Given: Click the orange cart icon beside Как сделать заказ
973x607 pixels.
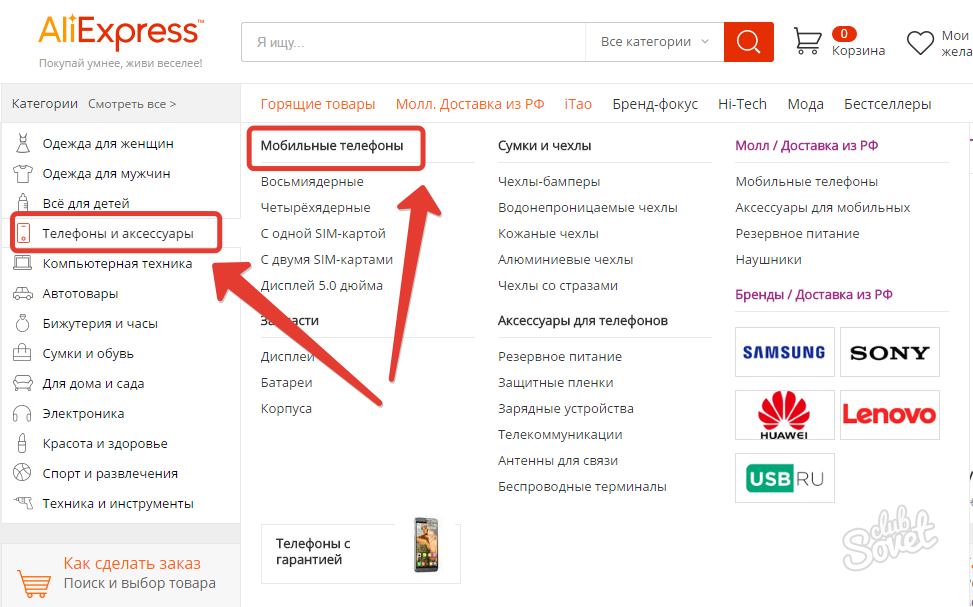Looking at the screenshot, I should coord(34,582).
